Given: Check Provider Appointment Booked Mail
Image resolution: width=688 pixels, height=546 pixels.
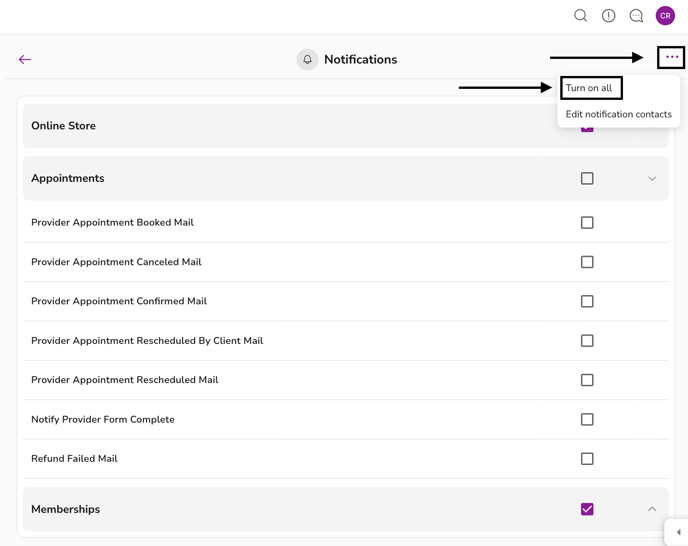Looking at the screenshot, I should pyautogui.click(x=587, y=223).
